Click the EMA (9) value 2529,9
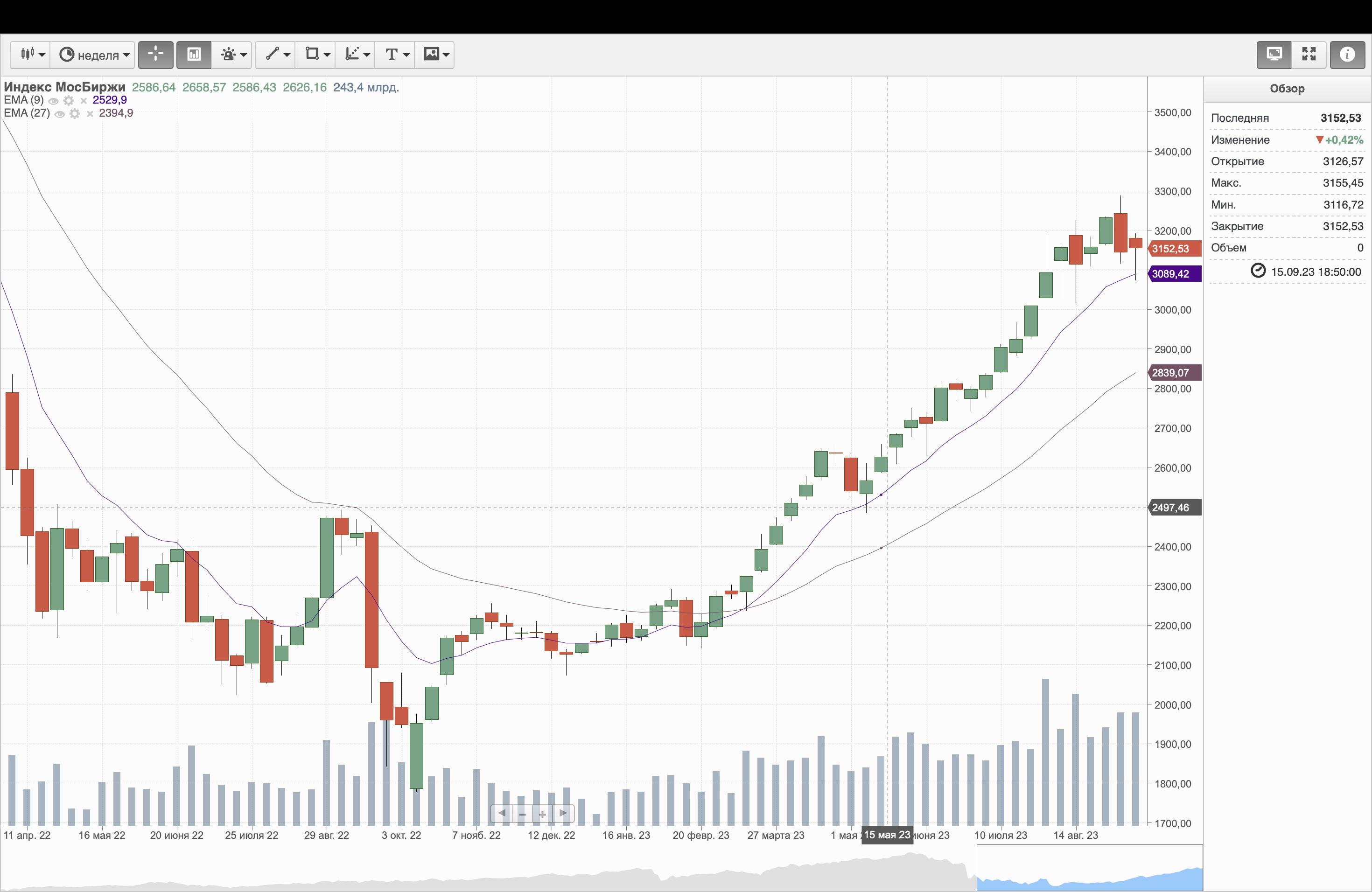1372x892 pixels. pos(110,100)
